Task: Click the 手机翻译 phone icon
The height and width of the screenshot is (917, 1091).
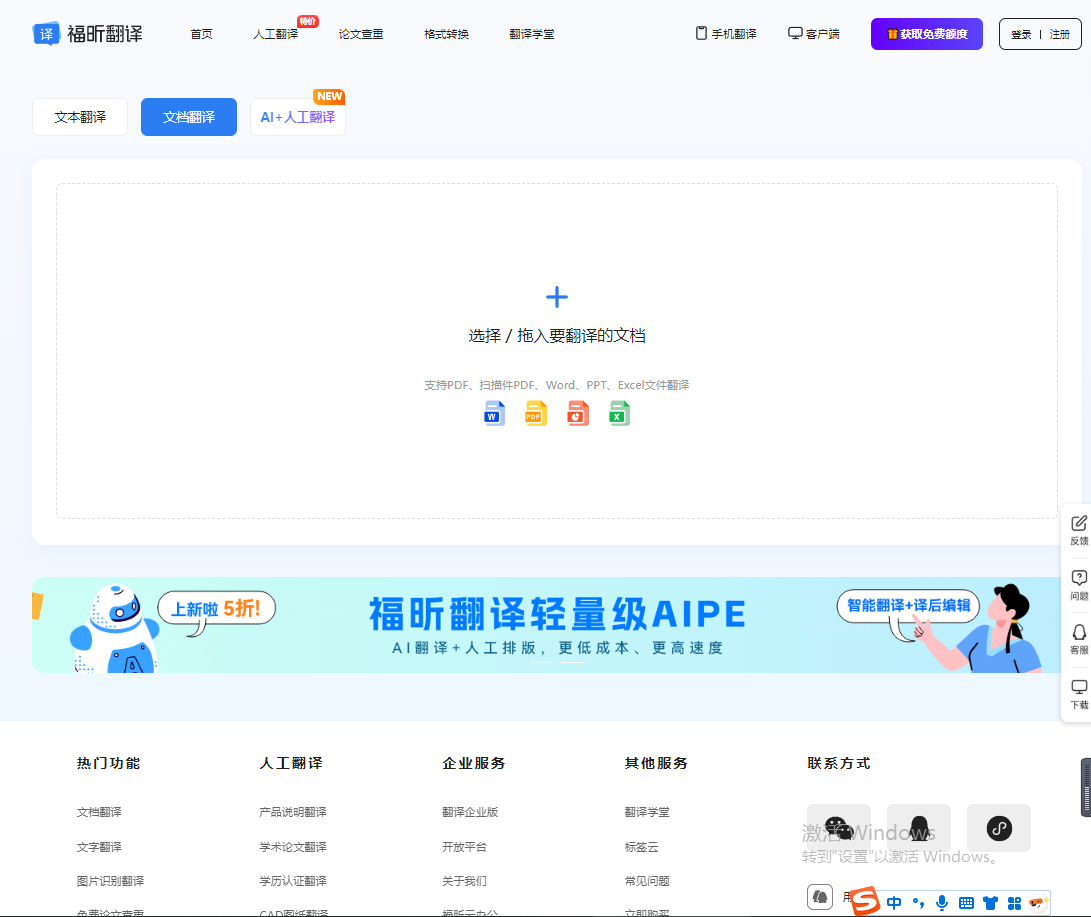Action: click(701, 33)
